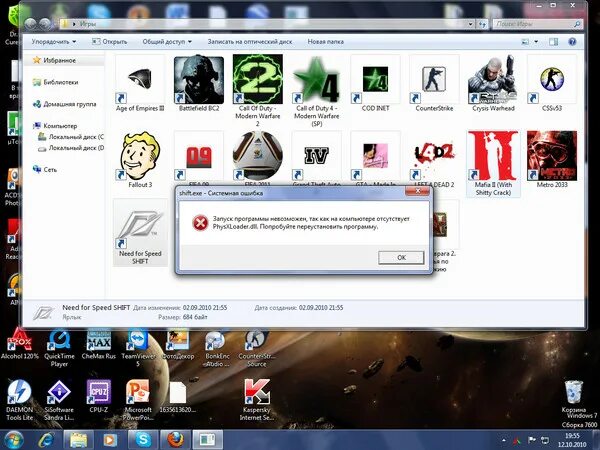The height and width of the screenshot is (450, 600).
Task: Open CheMax Rus desktop shortcut
Action: coord(99,344)
